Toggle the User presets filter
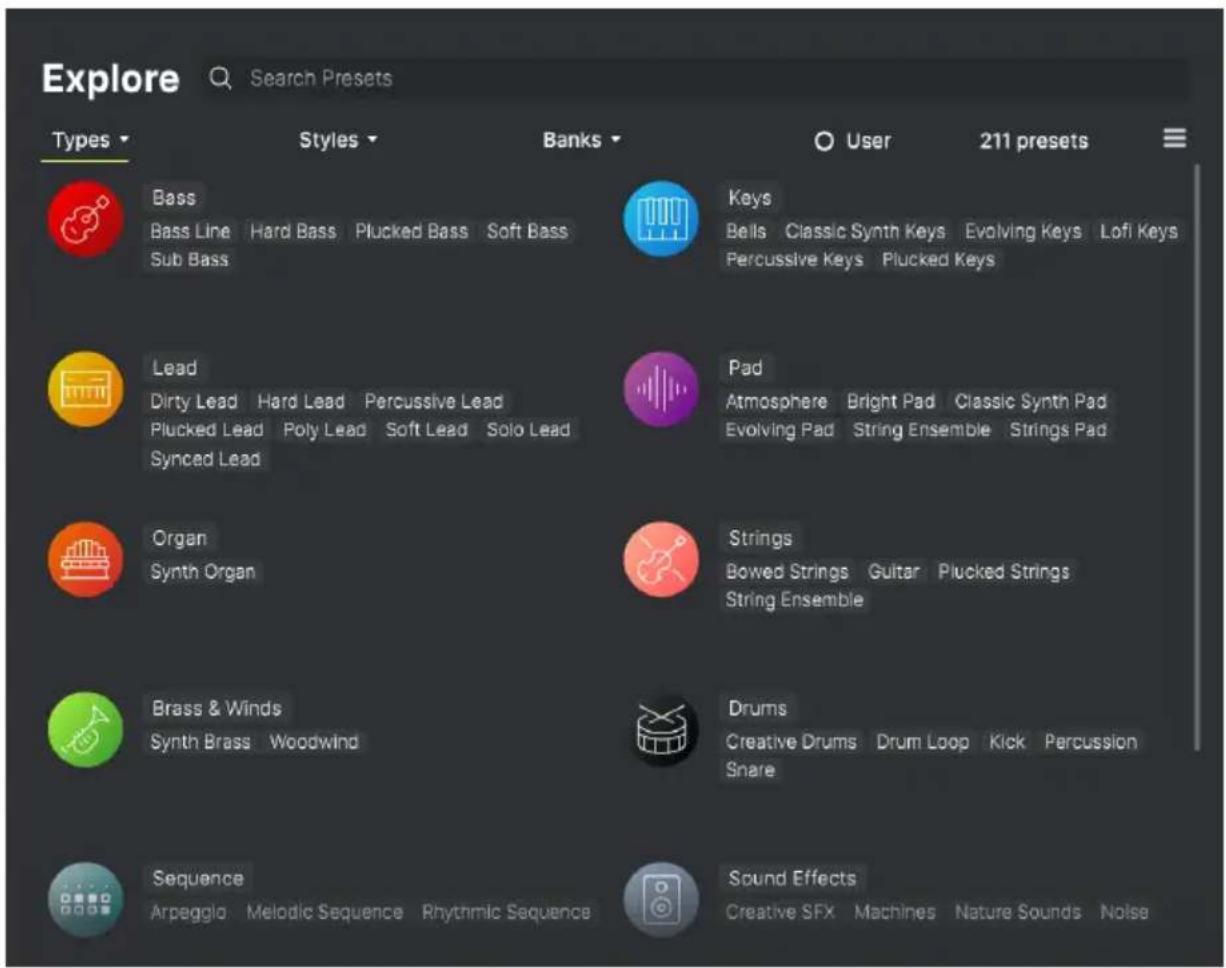1226x968 pixels. (x=853, y=141)
